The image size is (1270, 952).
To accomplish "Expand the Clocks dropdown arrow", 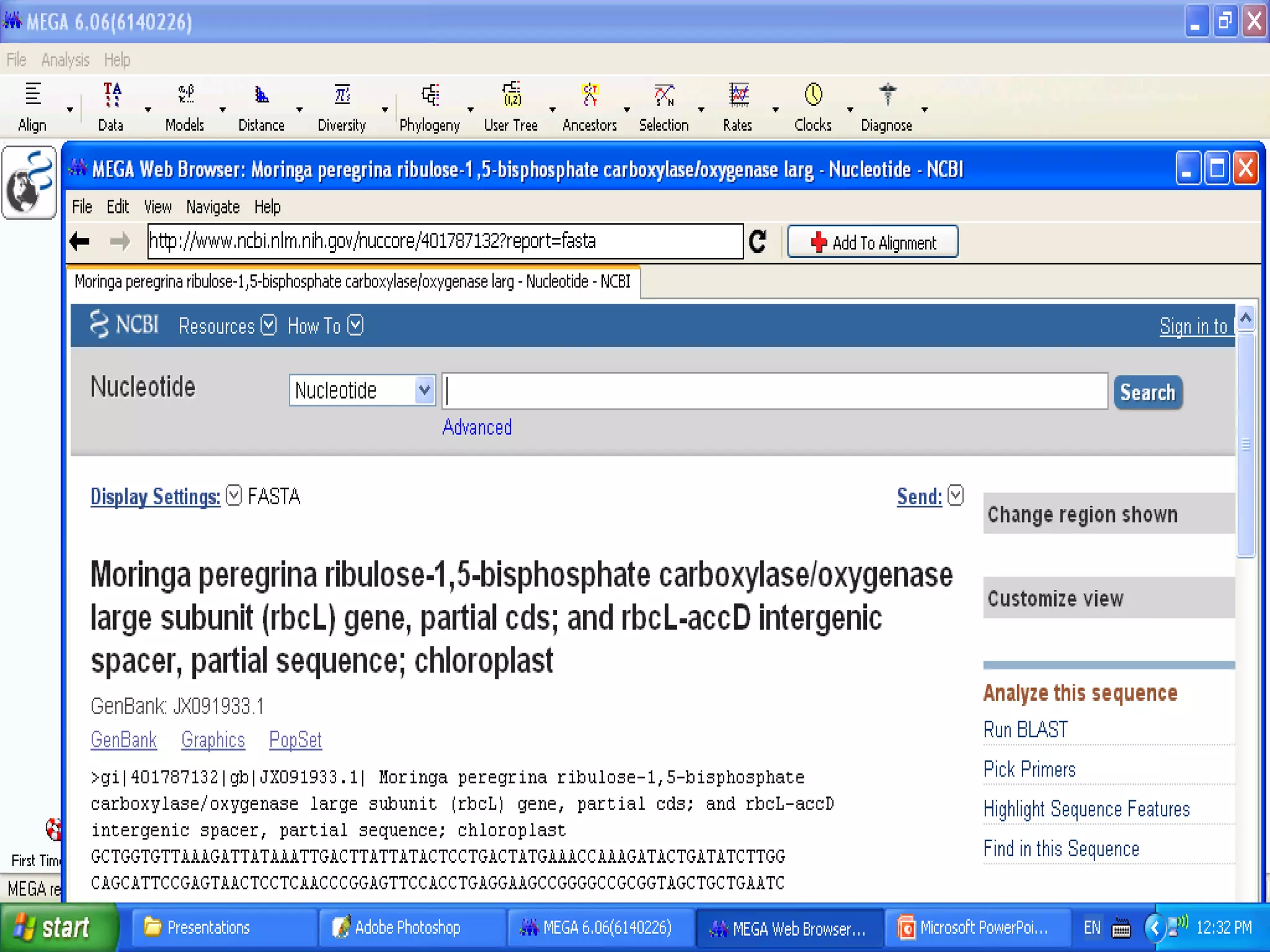I will pyautogui.click(x=850, y=110).
